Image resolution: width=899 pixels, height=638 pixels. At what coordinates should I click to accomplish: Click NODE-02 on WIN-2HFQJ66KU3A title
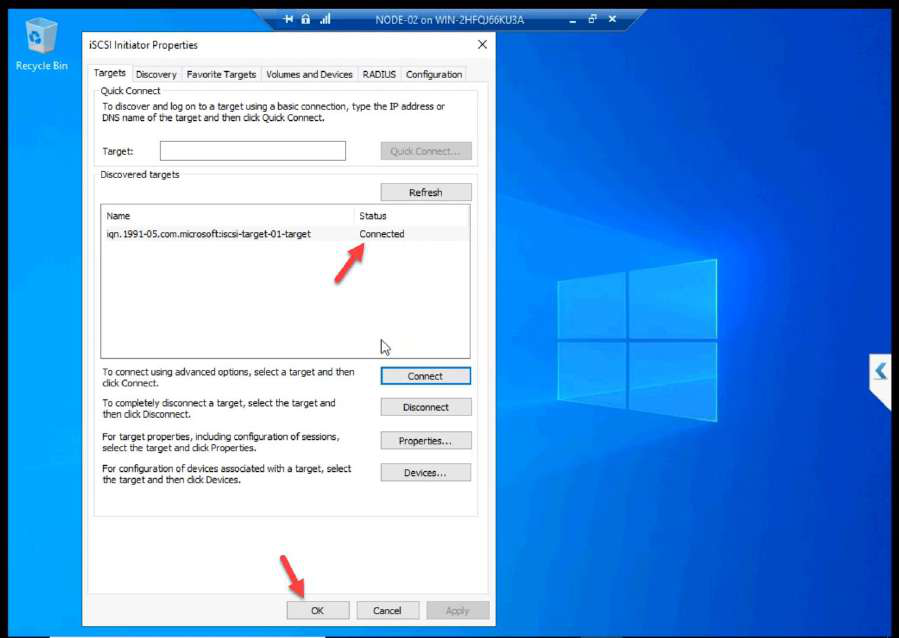[450, 19]
